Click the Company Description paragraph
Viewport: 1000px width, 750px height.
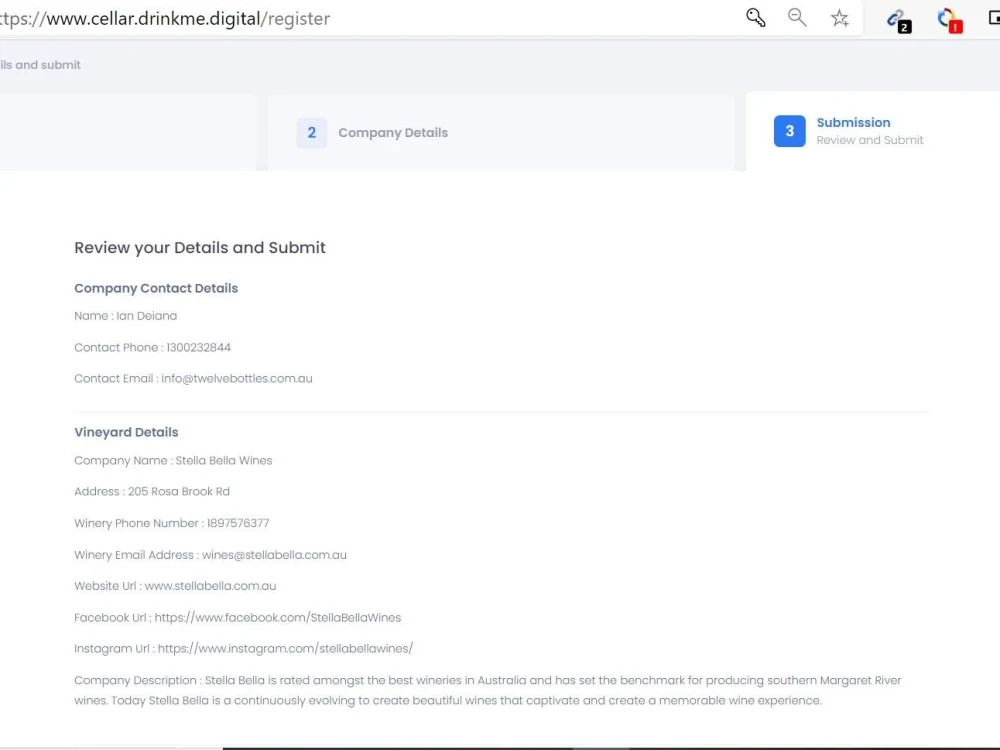tap(487, 690)
